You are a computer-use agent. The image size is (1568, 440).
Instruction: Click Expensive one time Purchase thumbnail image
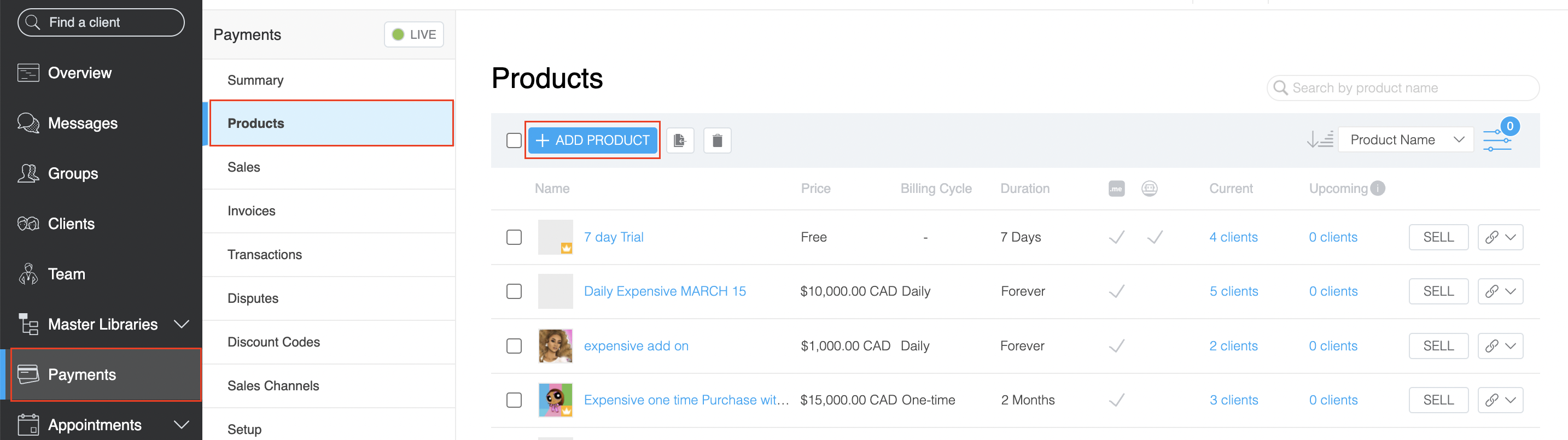tap(555, 401)
